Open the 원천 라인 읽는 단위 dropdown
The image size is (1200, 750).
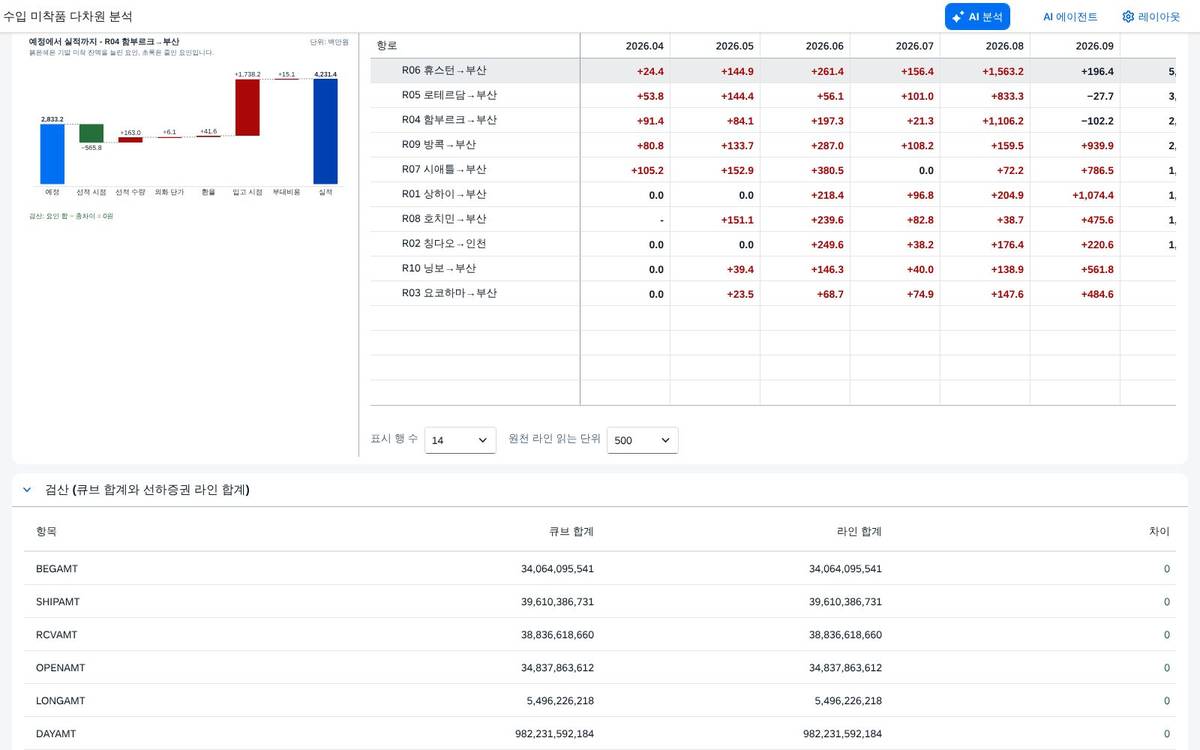[x=642, y=440]
